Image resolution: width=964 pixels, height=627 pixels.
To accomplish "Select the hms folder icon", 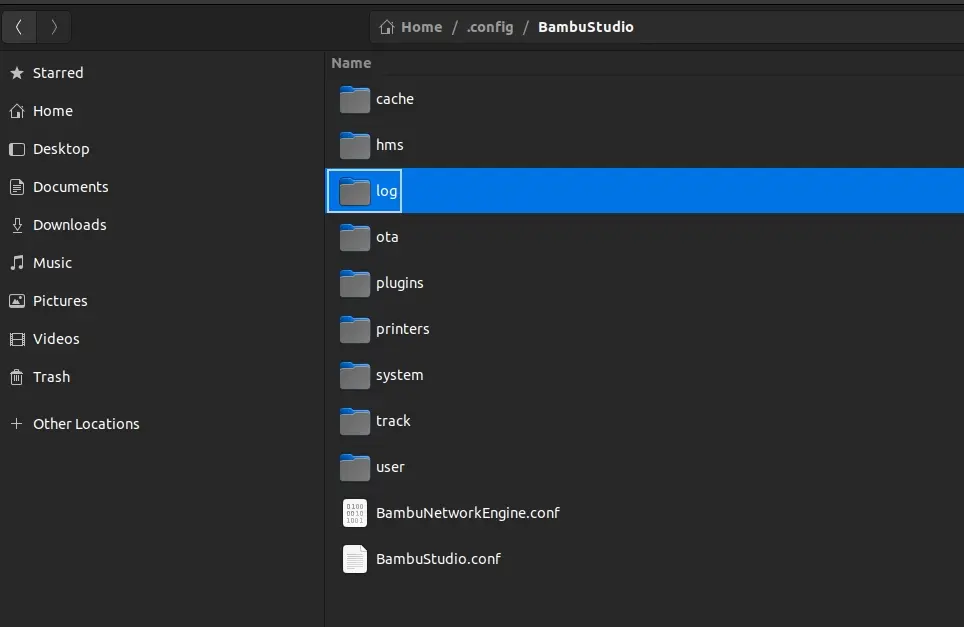I will pyautogui.click(x=355, y=146).
